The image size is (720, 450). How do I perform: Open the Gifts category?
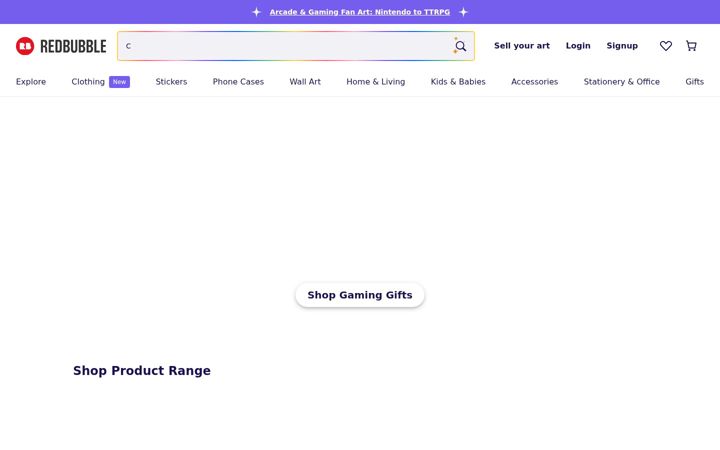[x=694, y=82]
